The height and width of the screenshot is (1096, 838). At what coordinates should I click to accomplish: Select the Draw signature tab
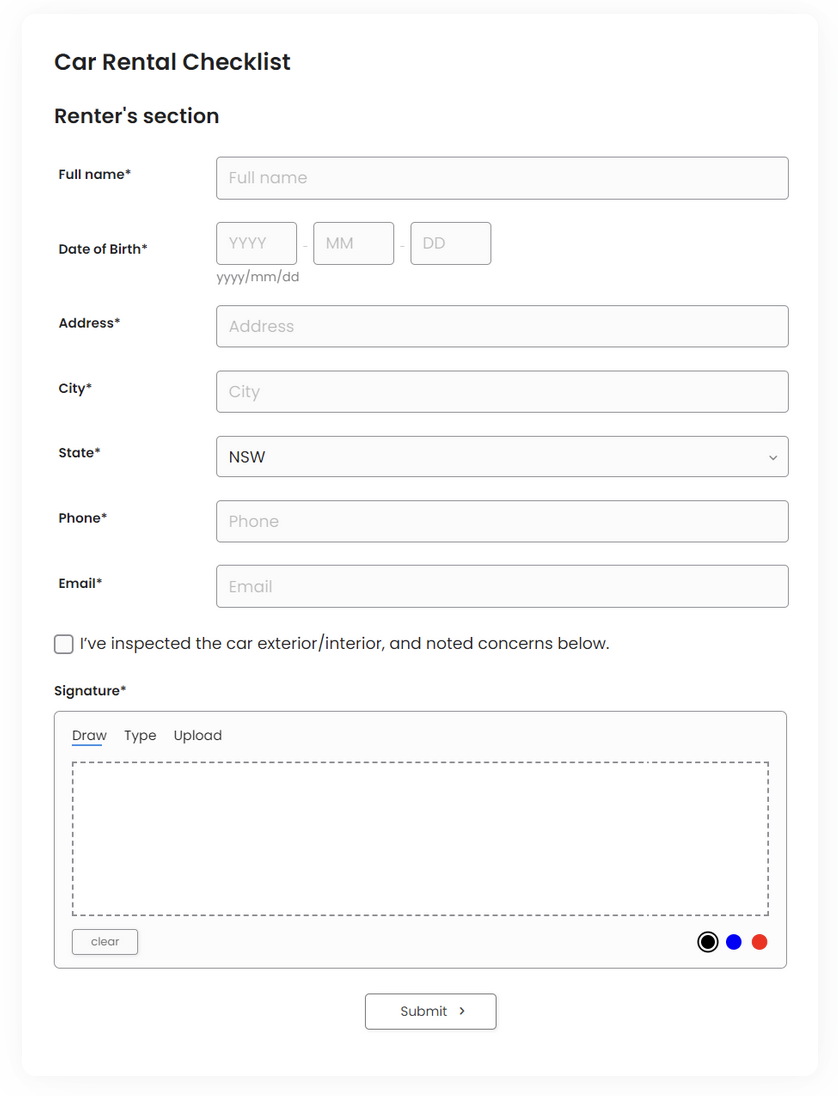pos(89,736)
